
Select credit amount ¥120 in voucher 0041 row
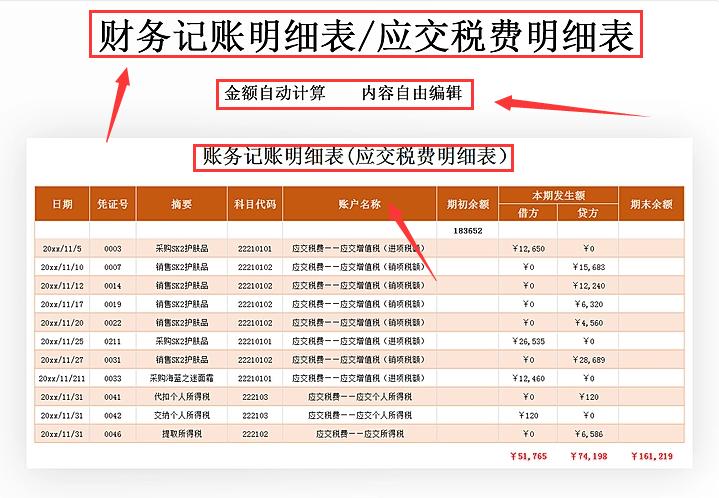(589, 397)
